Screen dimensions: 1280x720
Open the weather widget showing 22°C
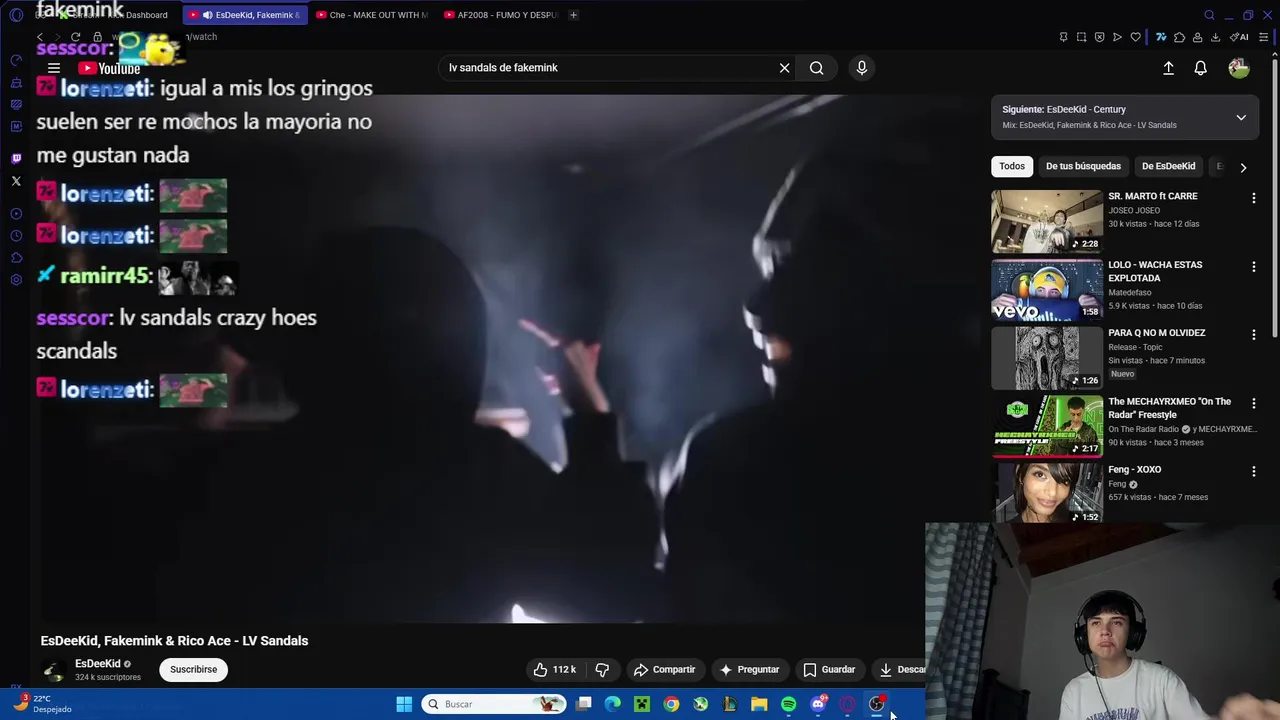(42, 704)
